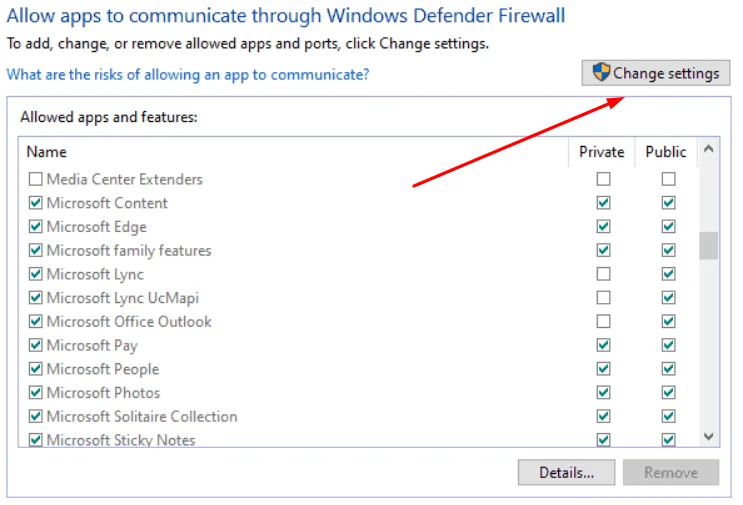
Task: Click the Public column header
Action: pyautogui.click(x=666, y=152)
